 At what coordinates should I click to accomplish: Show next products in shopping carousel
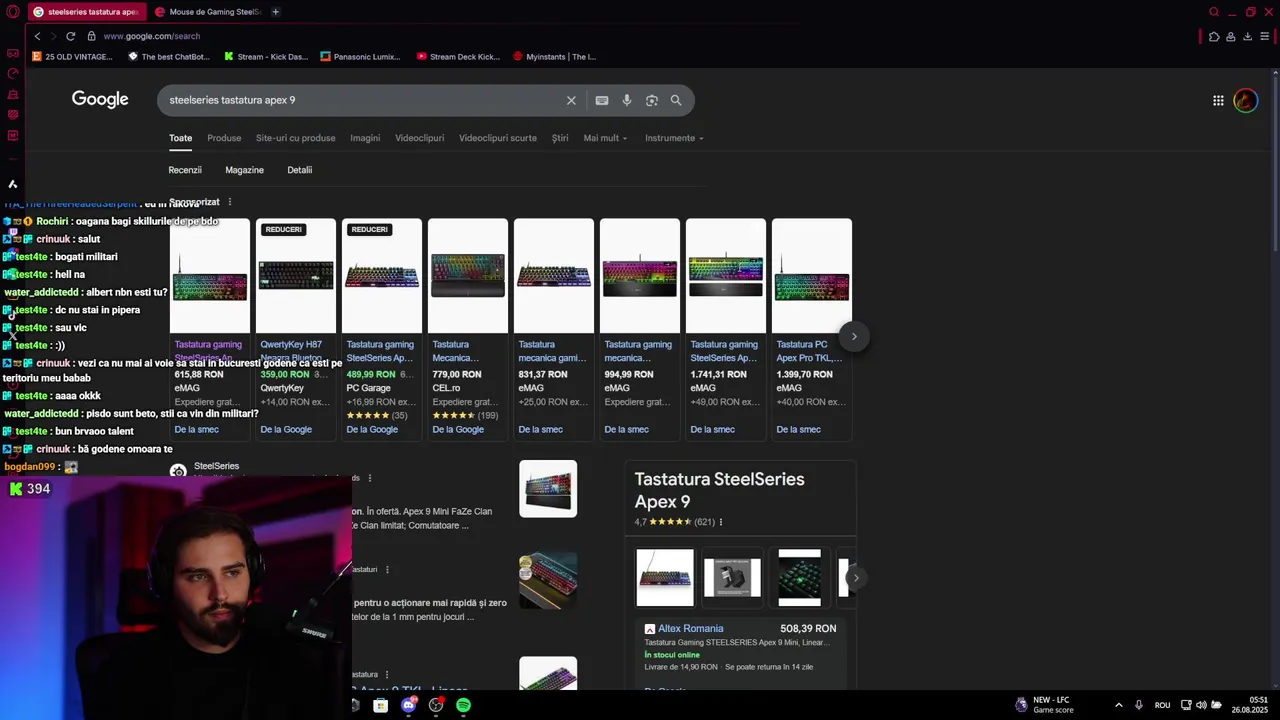pos(854,336)
